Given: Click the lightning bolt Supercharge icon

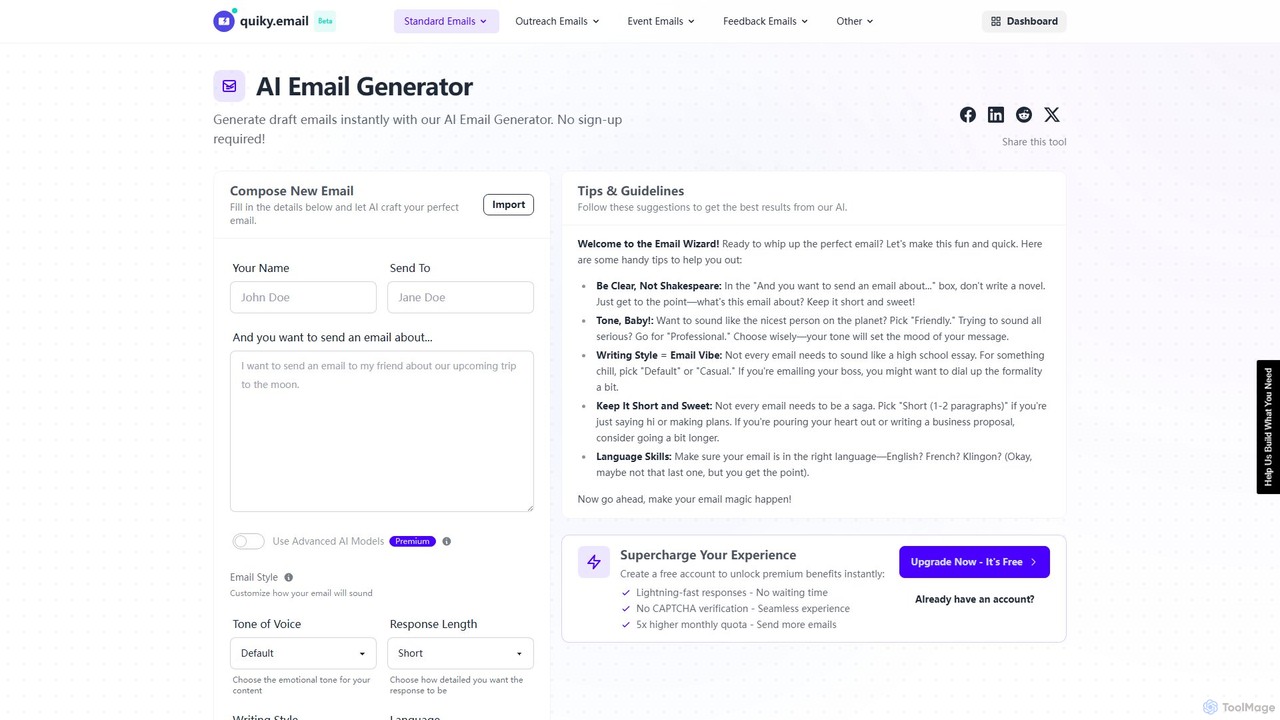Looking at the screenshot, I should [x=594, y=562].
